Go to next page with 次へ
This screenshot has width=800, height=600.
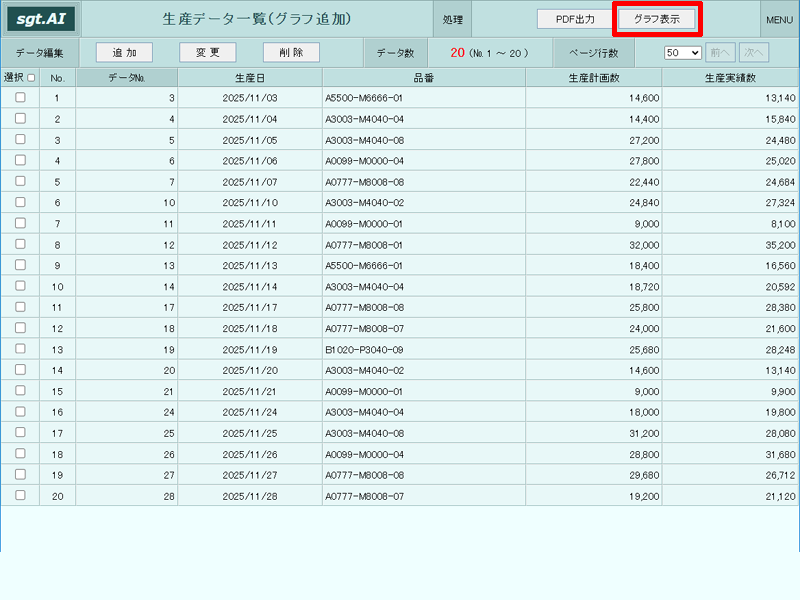pyautogui.click(x=754, y=53)
